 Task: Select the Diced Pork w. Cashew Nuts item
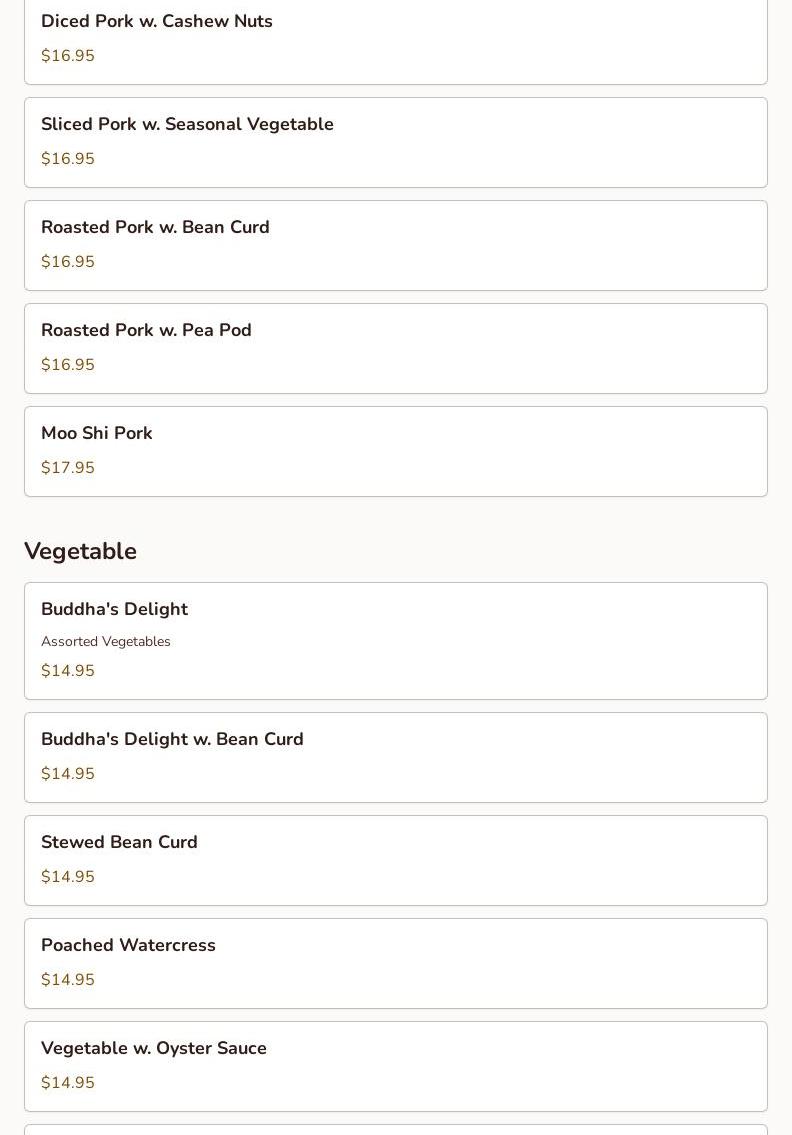point(157,22)
